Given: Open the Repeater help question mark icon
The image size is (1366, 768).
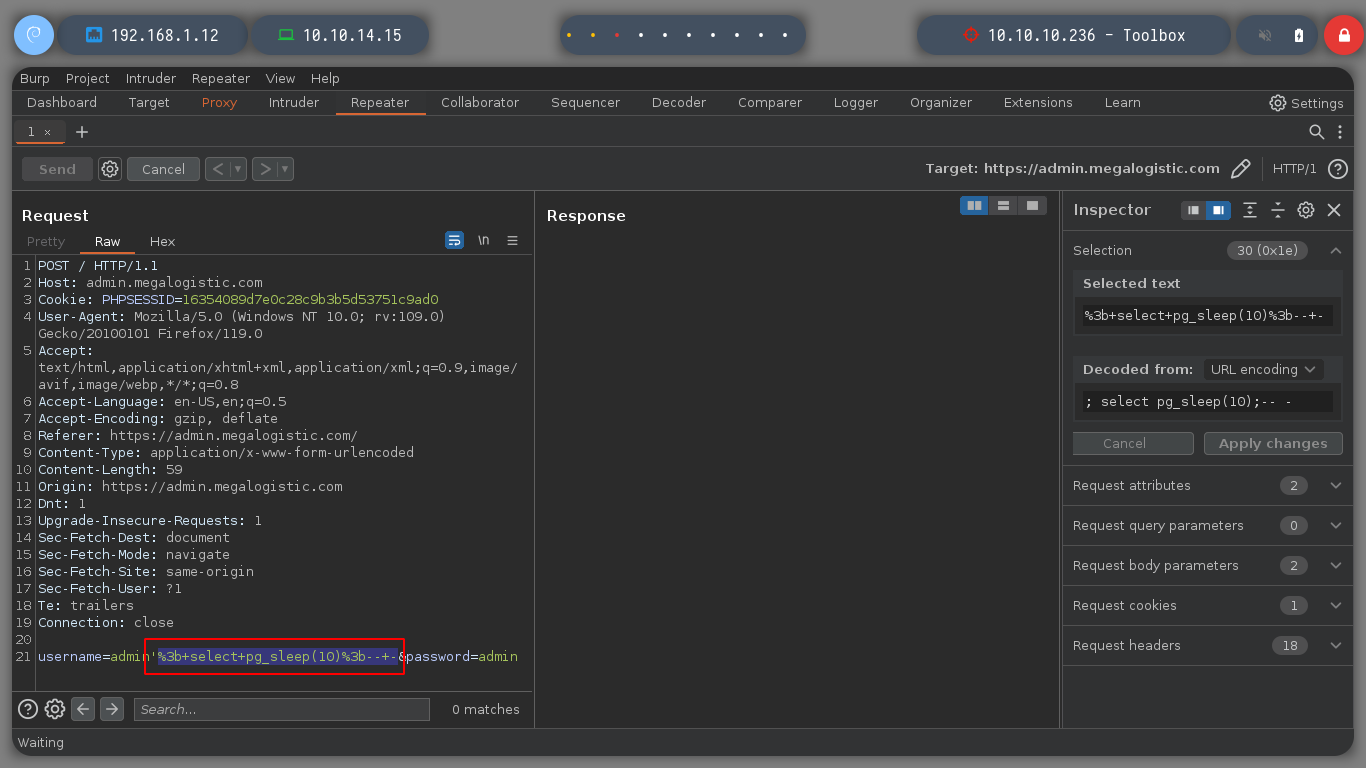Looking at the screenshot, I should (1338, 169).
